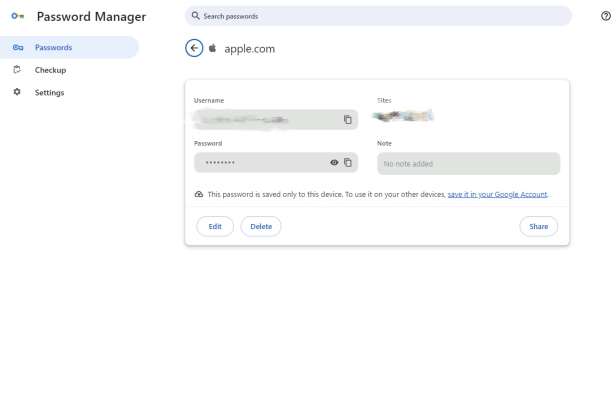Click the masked Password field
Viewport: 614px width, 400px height.
pos(260,163)
